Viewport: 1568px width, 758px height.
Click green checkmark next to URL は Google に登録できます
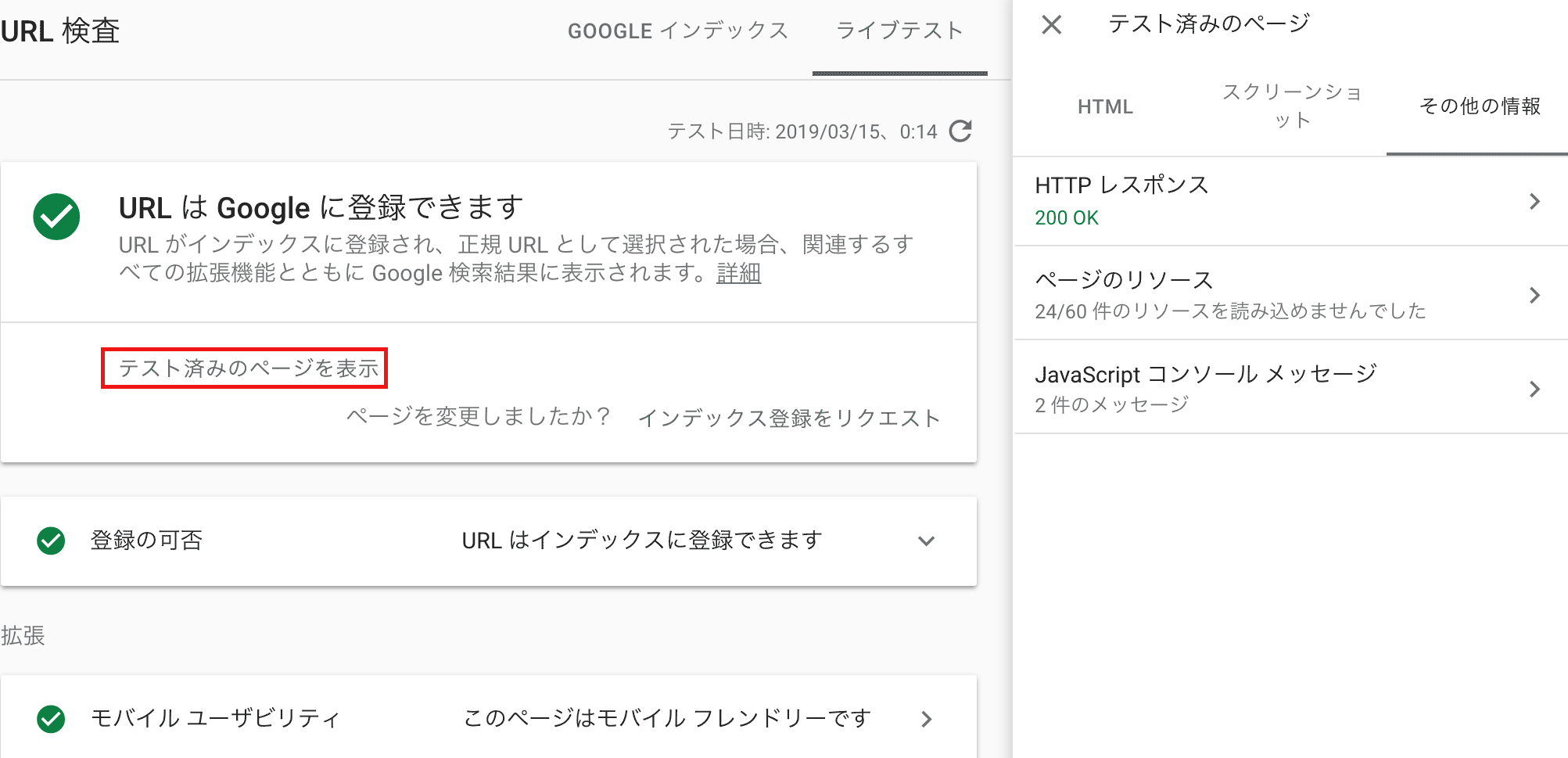[x=56, y=217]
